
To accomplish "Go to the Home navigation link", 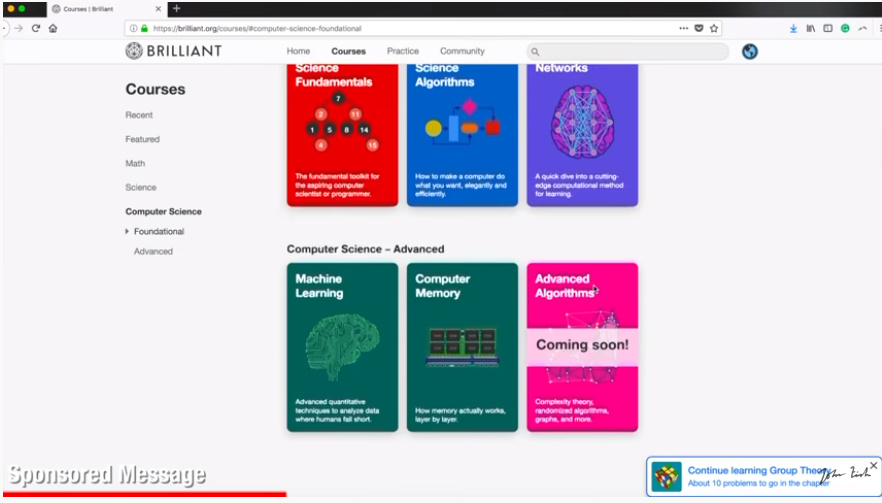I will pyautogui.click(x=298, y=51).
